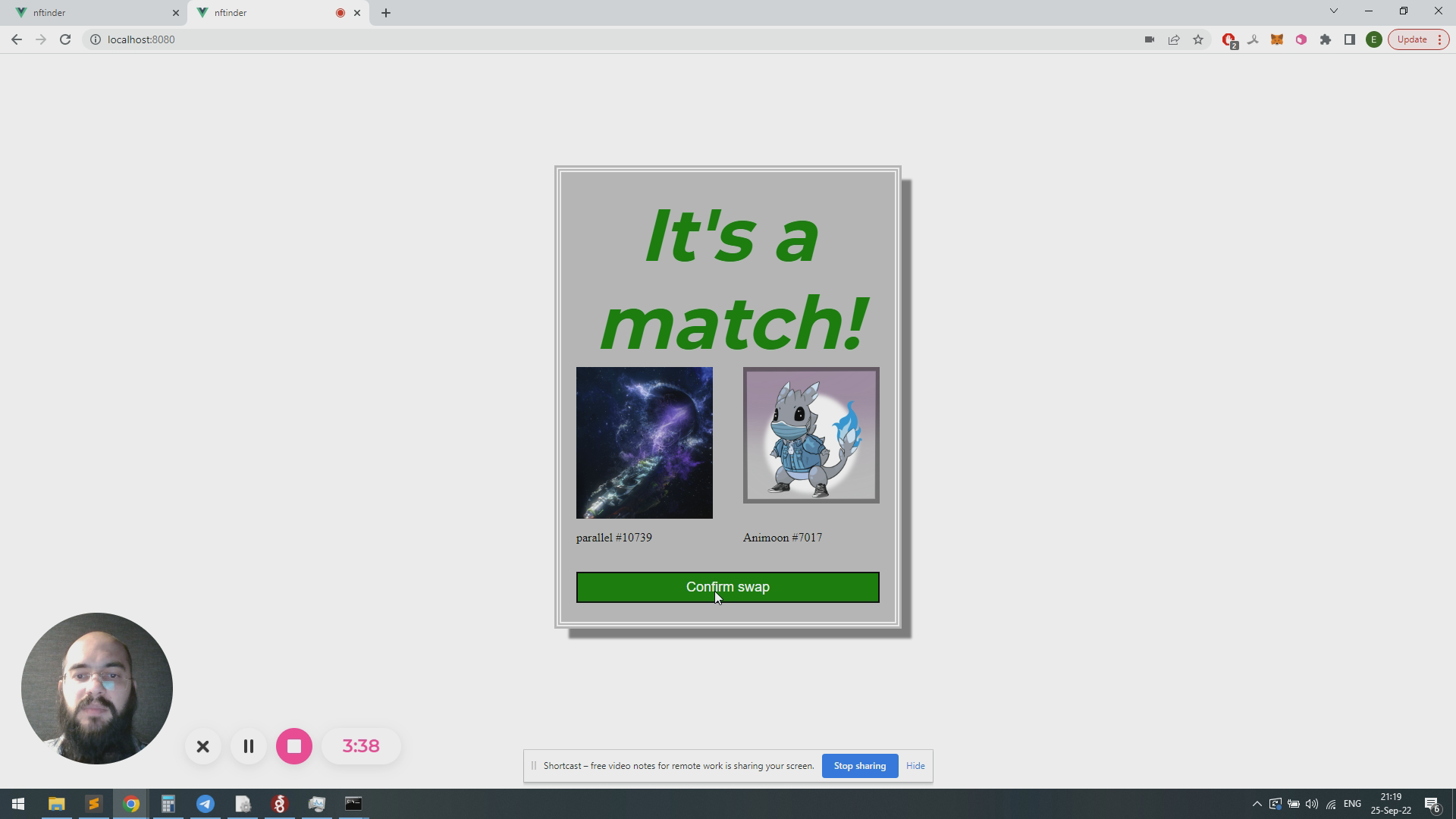Click the camera access icon in address bar
The image size is (1456, 819).
click(x=1150, y=39)
